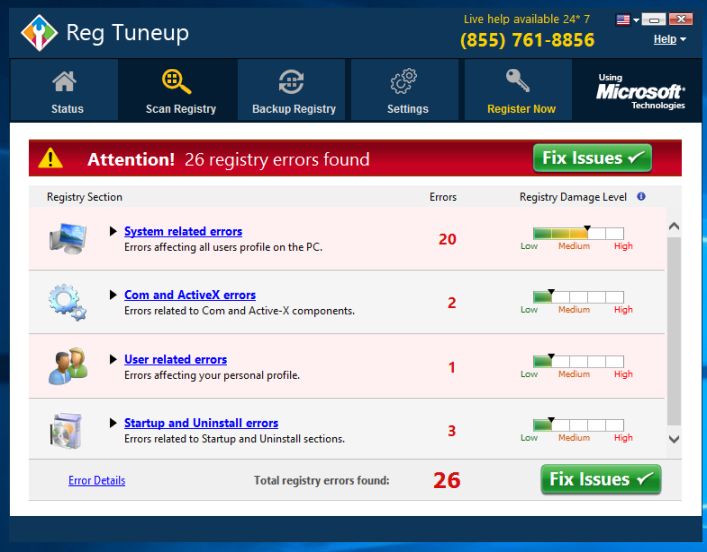Expand the Startup and Uninstall errors section
Image resolution: width=707 pixels, height=552 pixels.
coord(113,423)
